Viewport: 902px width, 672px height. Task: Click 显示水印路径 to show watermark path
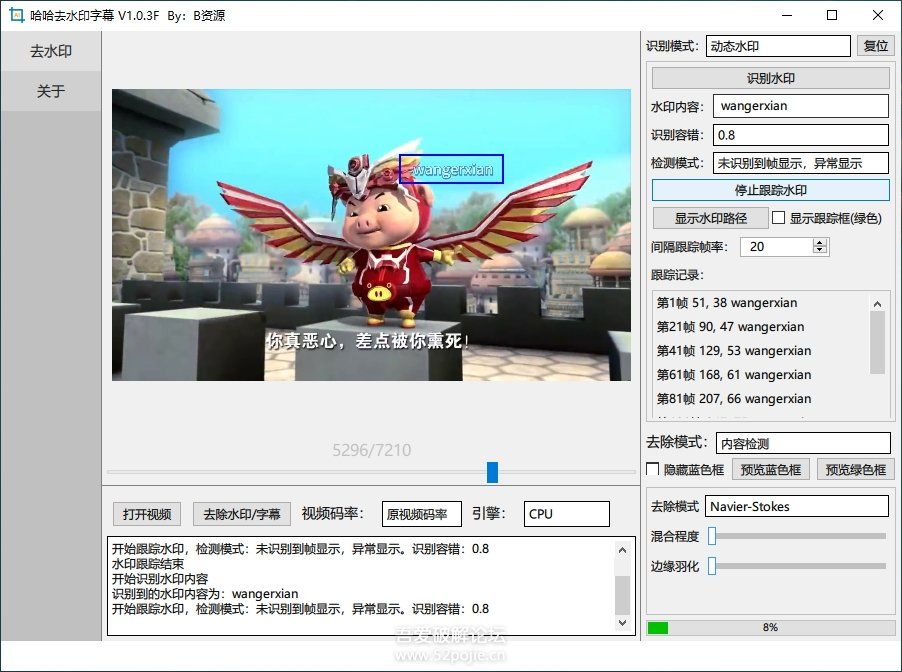(710, 218)
